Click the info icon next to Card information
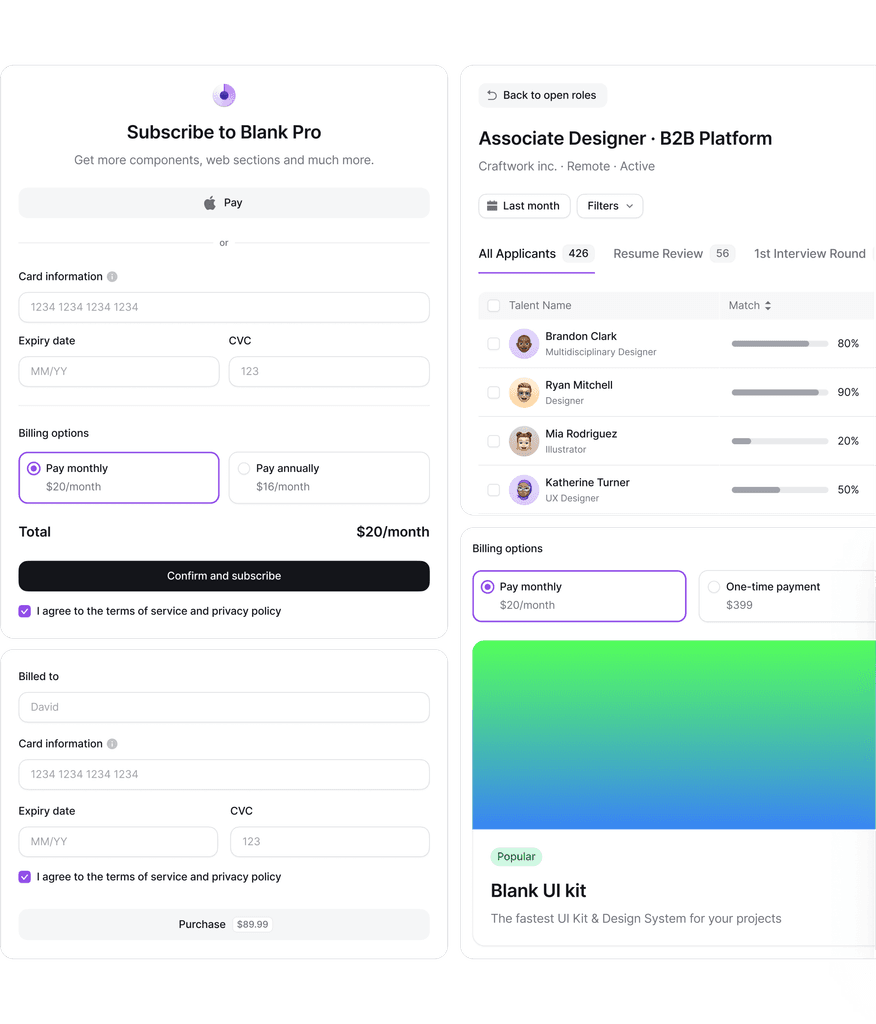The height and width of the screenshot is (1024, 876). (x=110, y=276)
